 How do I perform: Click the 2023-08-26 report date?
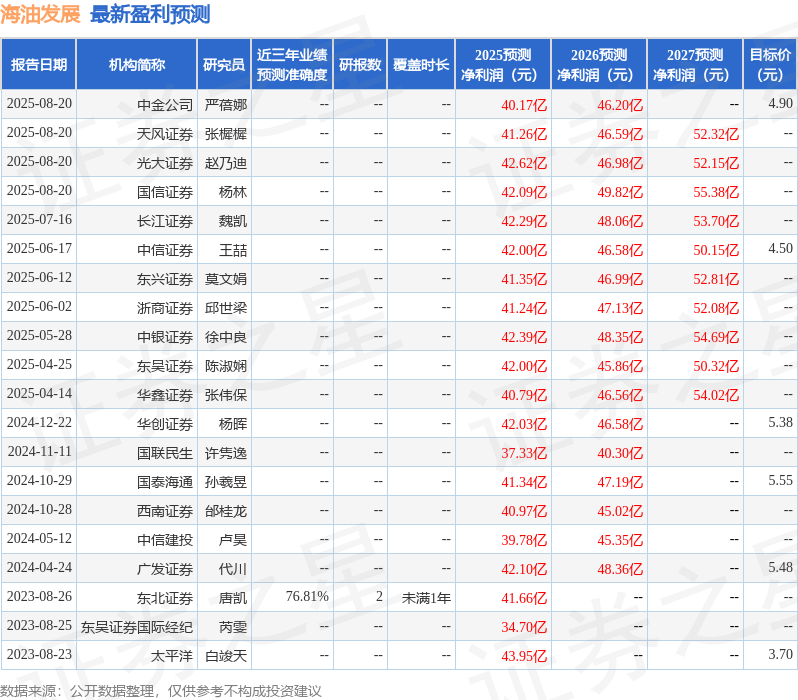39,597
